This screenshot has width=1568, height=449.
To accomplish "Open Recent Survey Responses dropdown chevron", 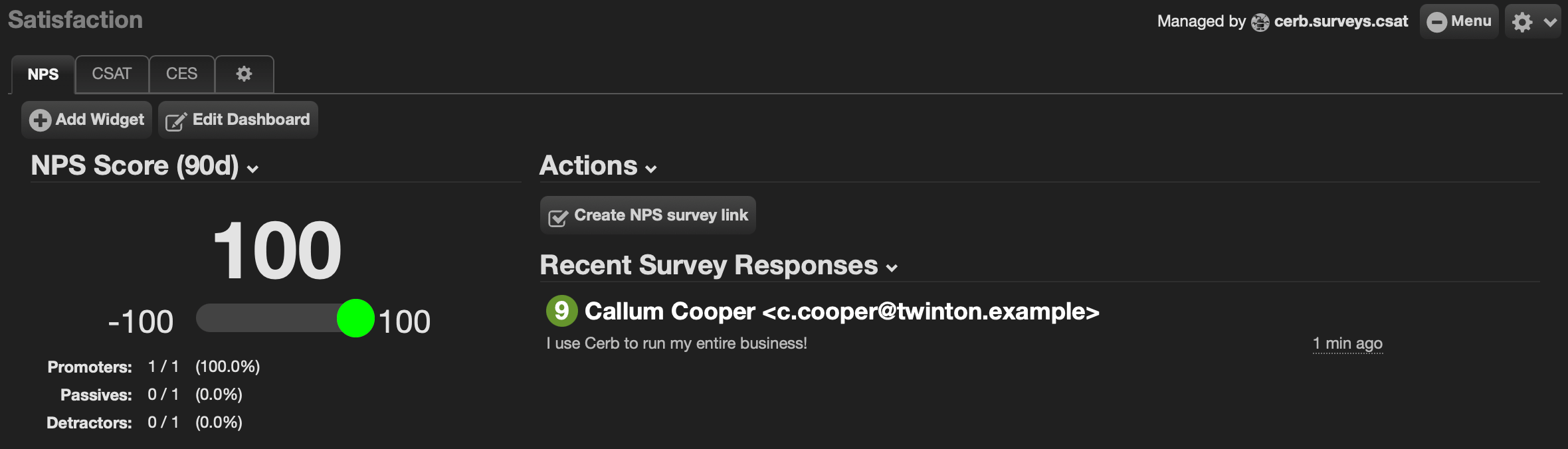I will pos(892,268).
